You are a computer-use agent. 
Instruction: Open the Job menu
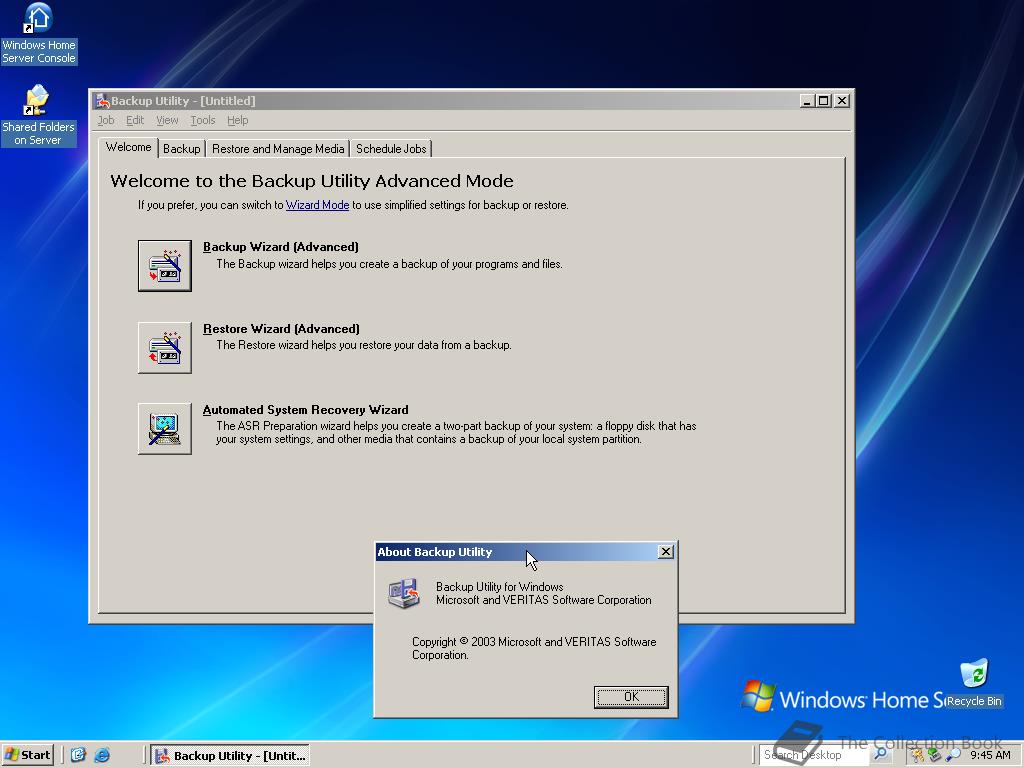click(x=106, y=120)
